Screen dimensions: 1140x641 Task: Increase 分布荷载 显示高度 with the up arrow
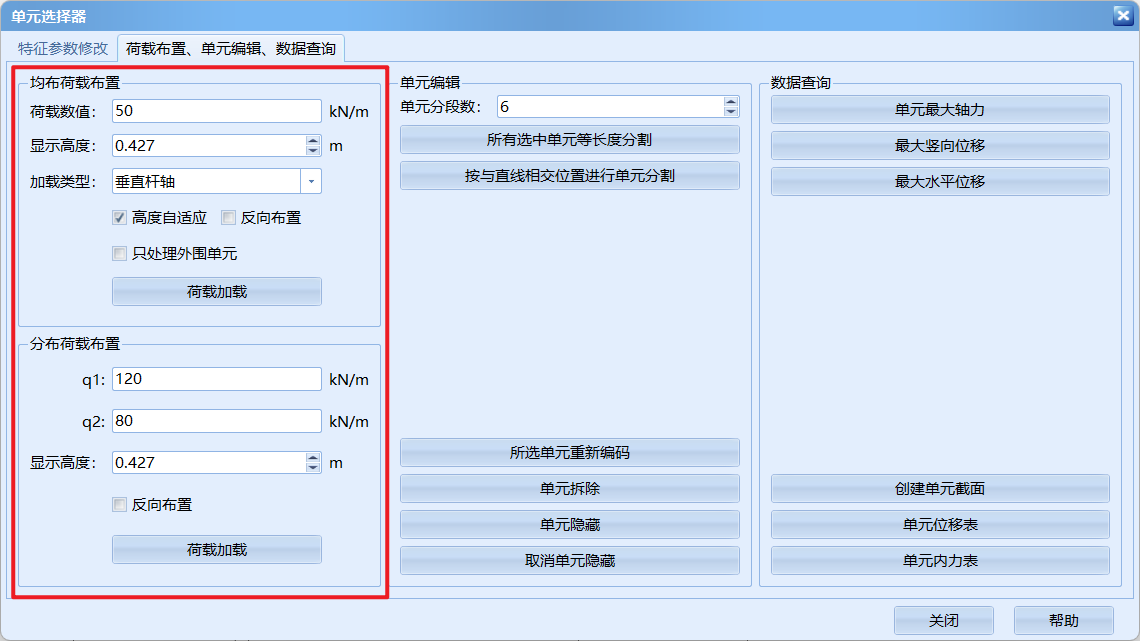tap(313, 458)
